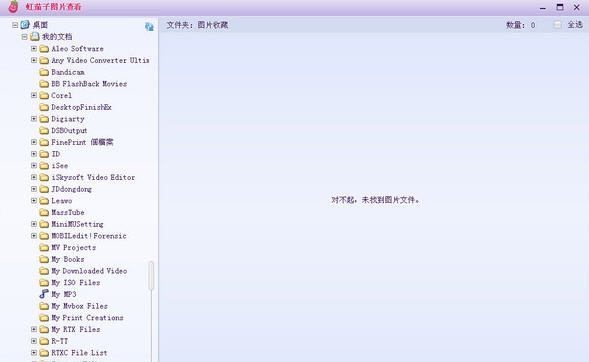The height and width of the screenshot is (362, 589).
Task: Select the Leawo folder name
Action: (x=62, y=201)
